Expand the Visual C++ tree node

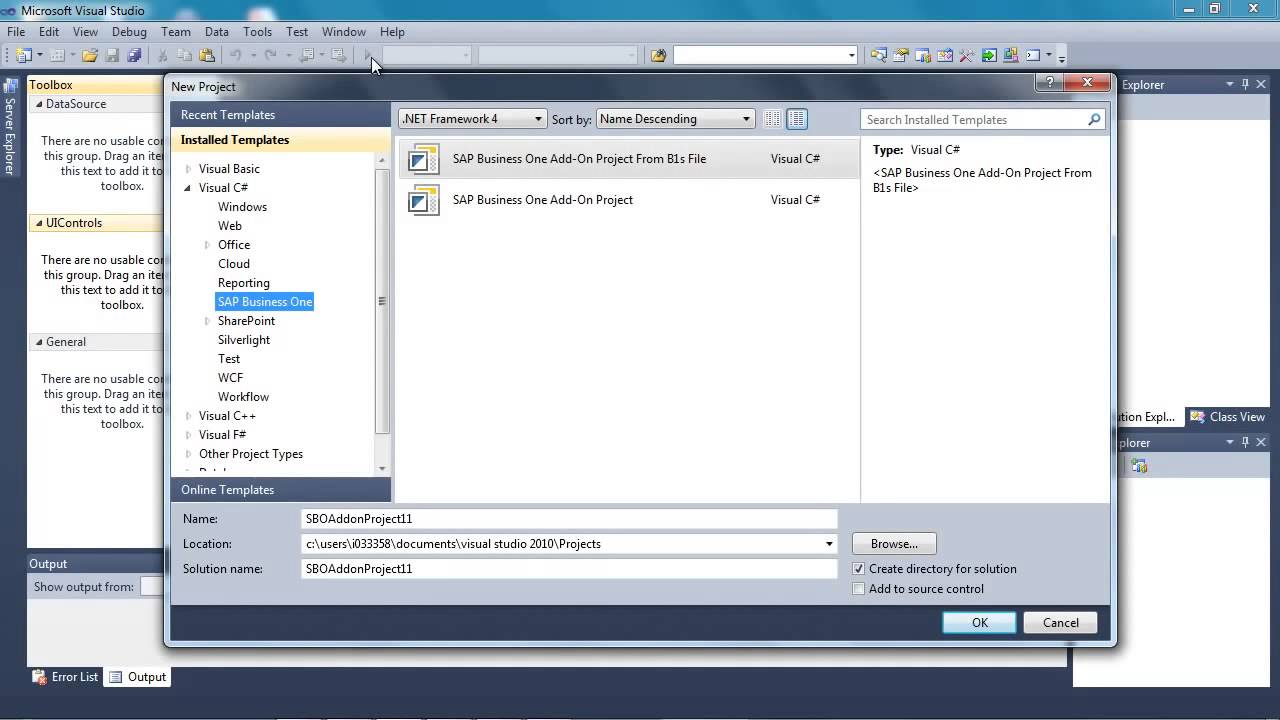(x=188, y=416)
